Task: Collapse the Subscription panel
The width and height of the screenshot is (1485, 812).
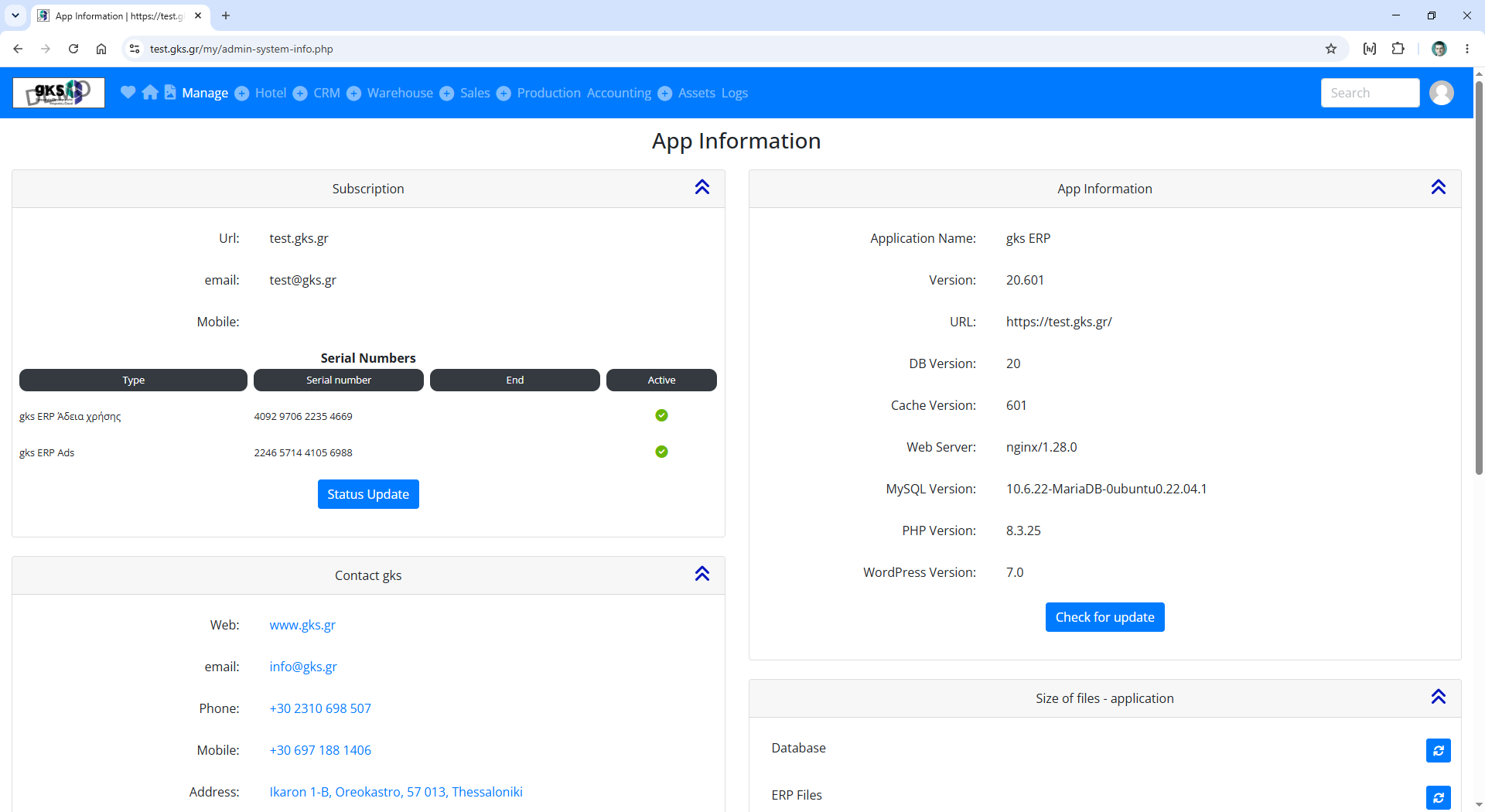Action: pos(702,187)
